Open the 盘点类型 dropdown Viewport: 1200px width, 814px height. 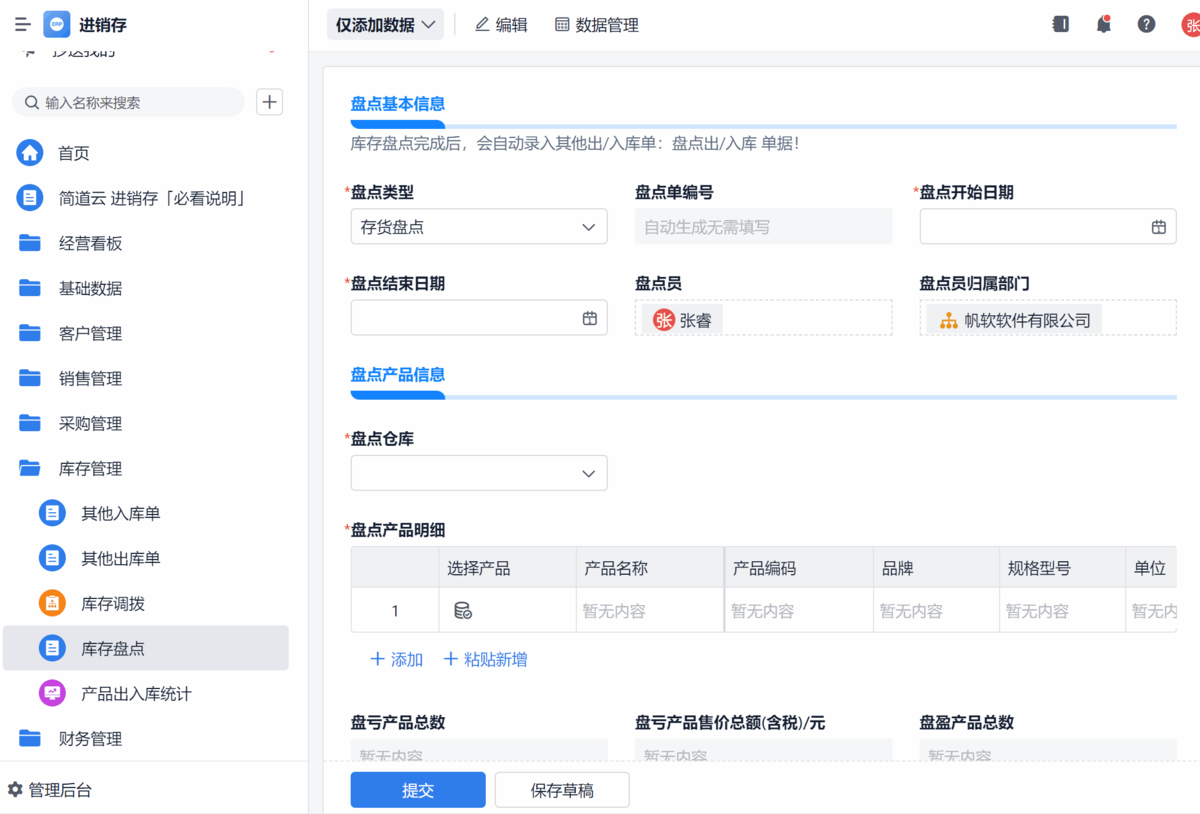coord(479,227)
